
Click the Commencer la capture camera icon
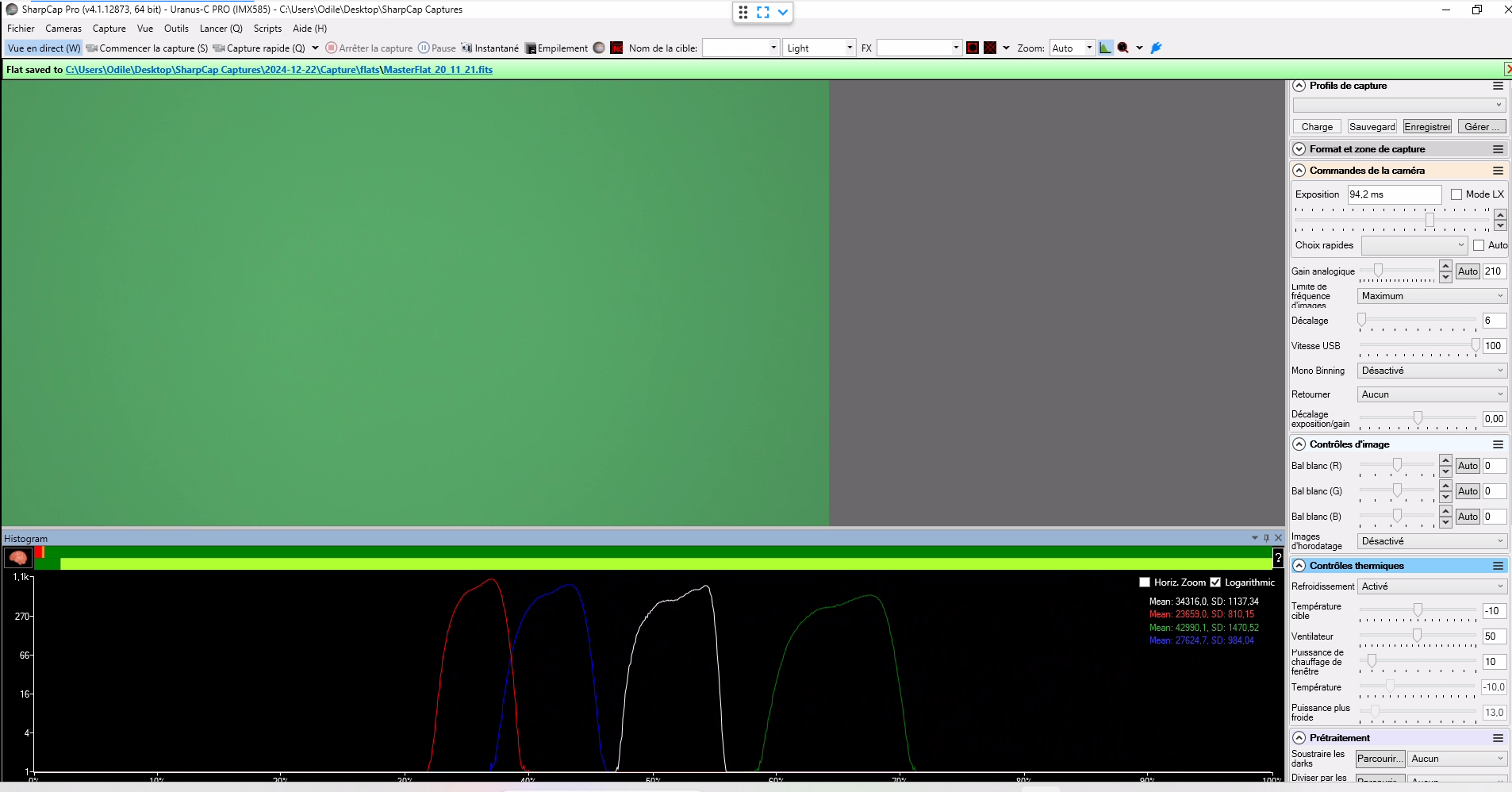pos(92,48)
